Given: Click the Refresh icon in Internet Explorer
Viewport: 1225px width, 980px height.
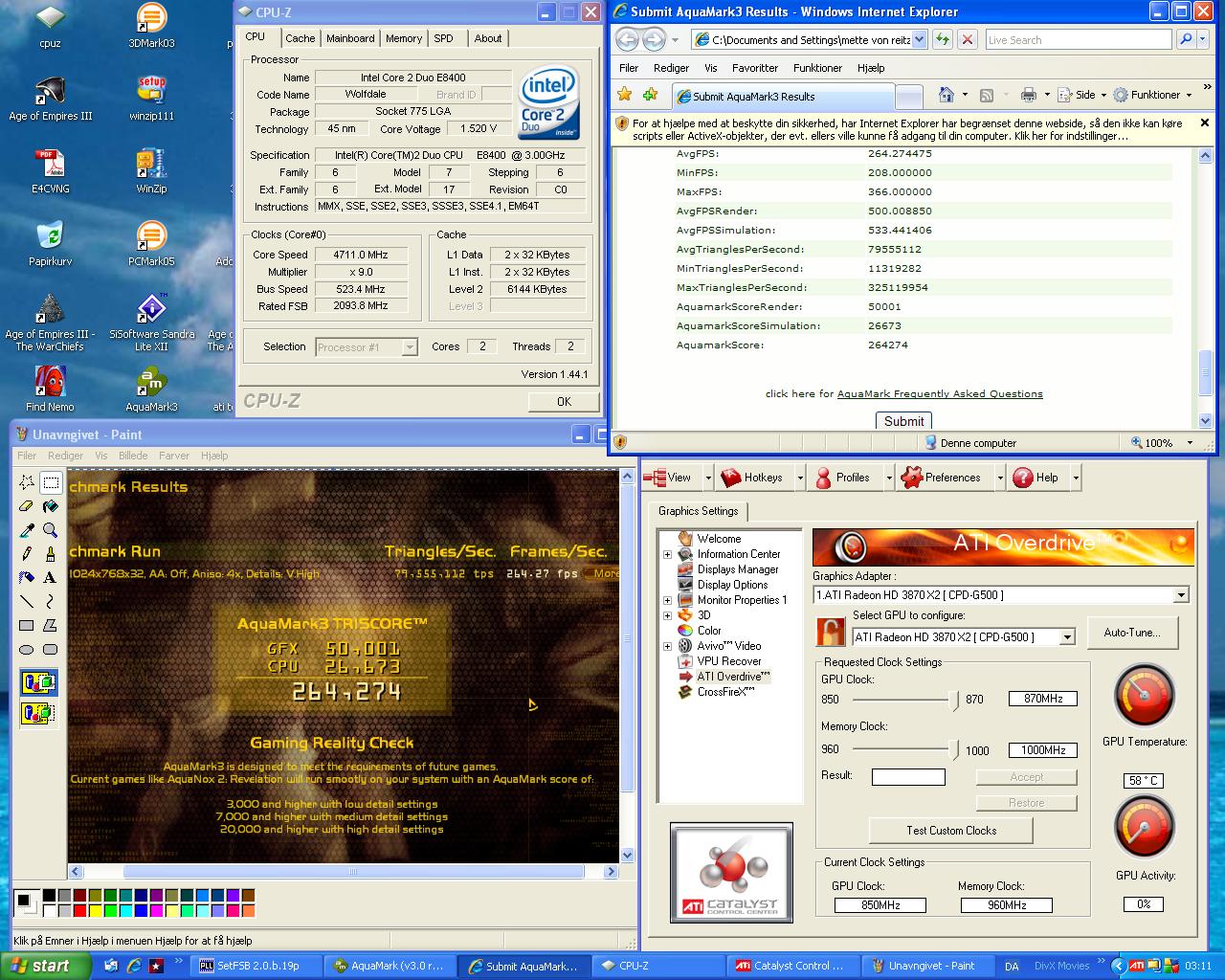Looking at the screenshot, I should [943, 39].
